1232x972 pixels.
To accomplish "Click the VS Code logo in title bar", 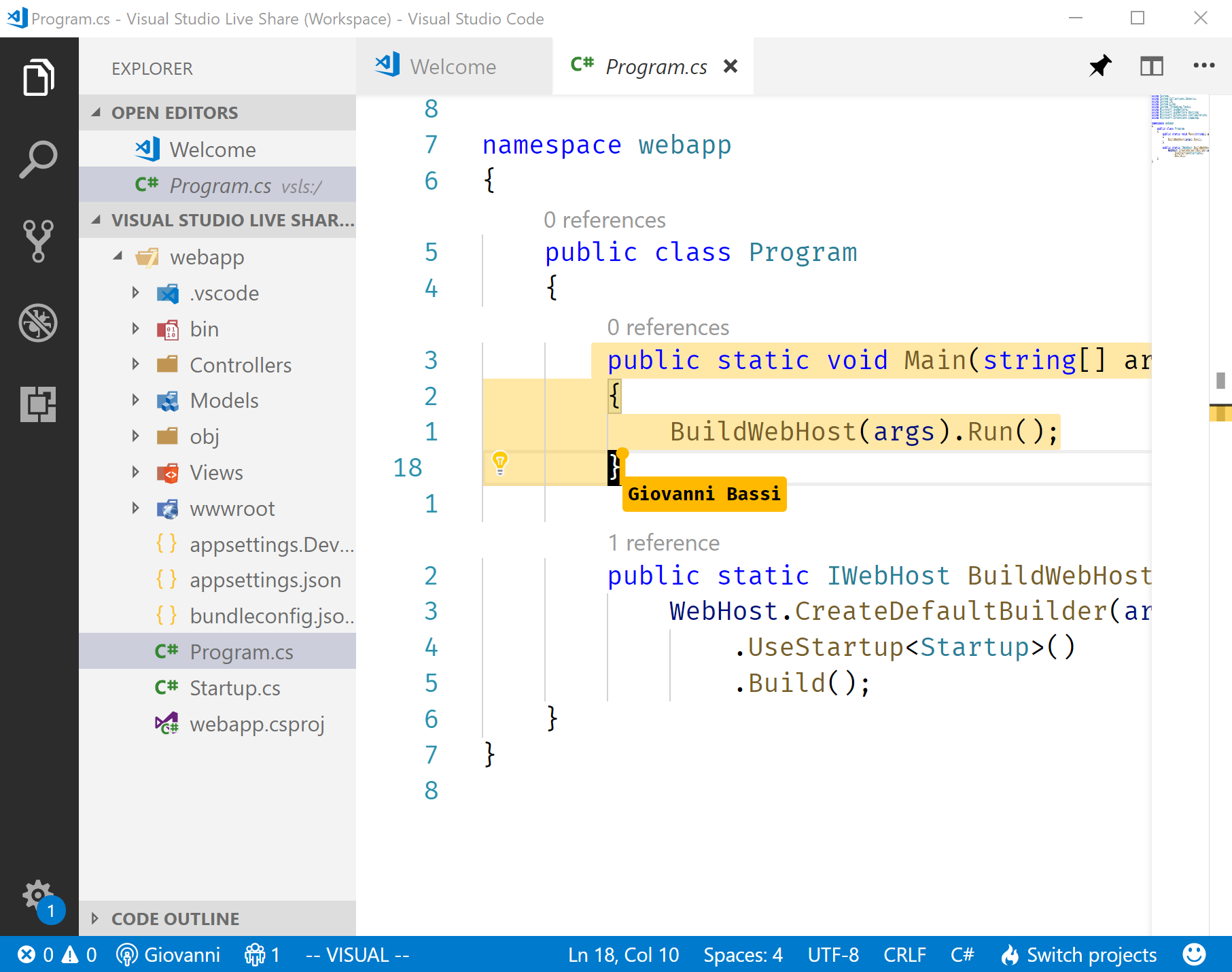I will point(16,18).
